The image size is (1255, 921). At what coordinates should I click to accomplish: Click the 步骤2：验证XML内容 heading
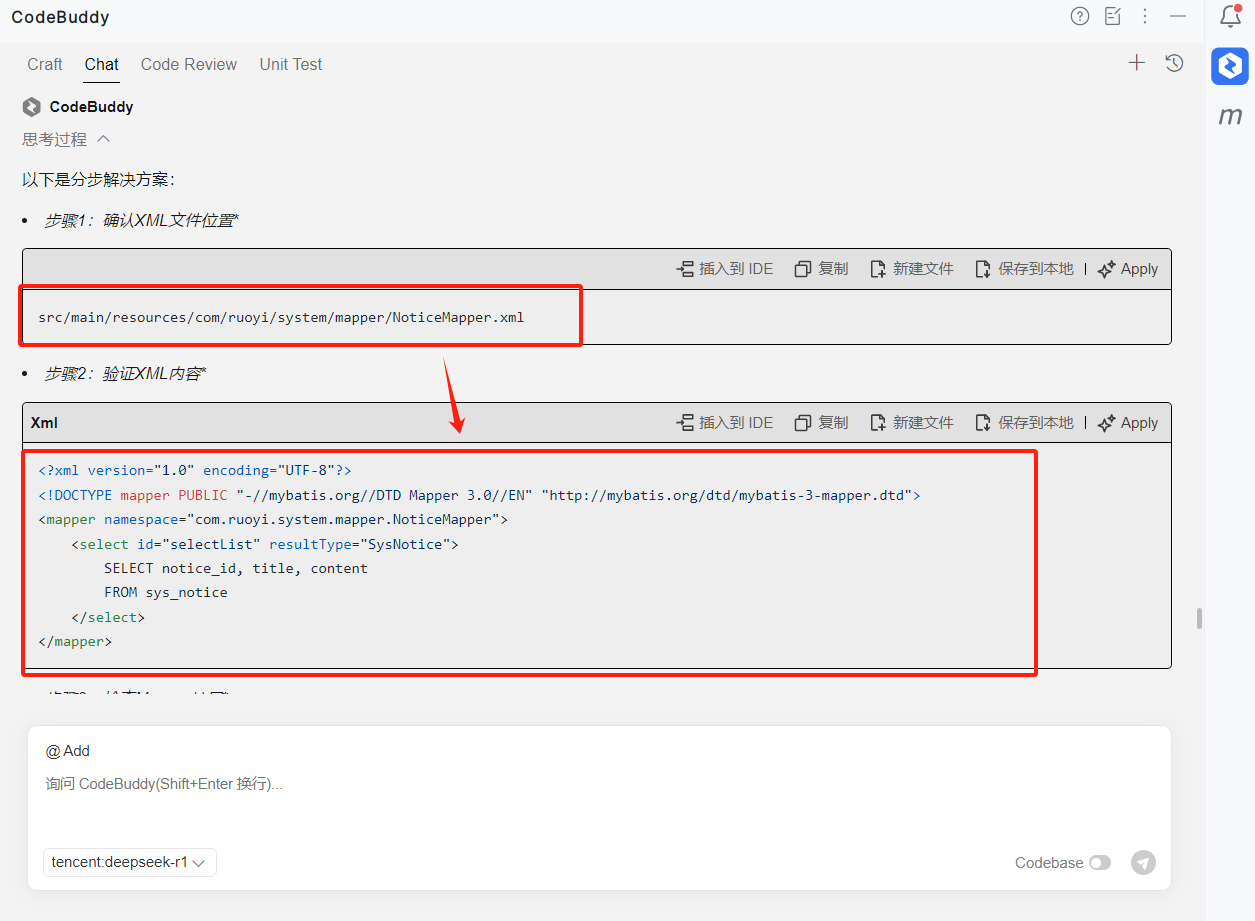tap(125, 374)
